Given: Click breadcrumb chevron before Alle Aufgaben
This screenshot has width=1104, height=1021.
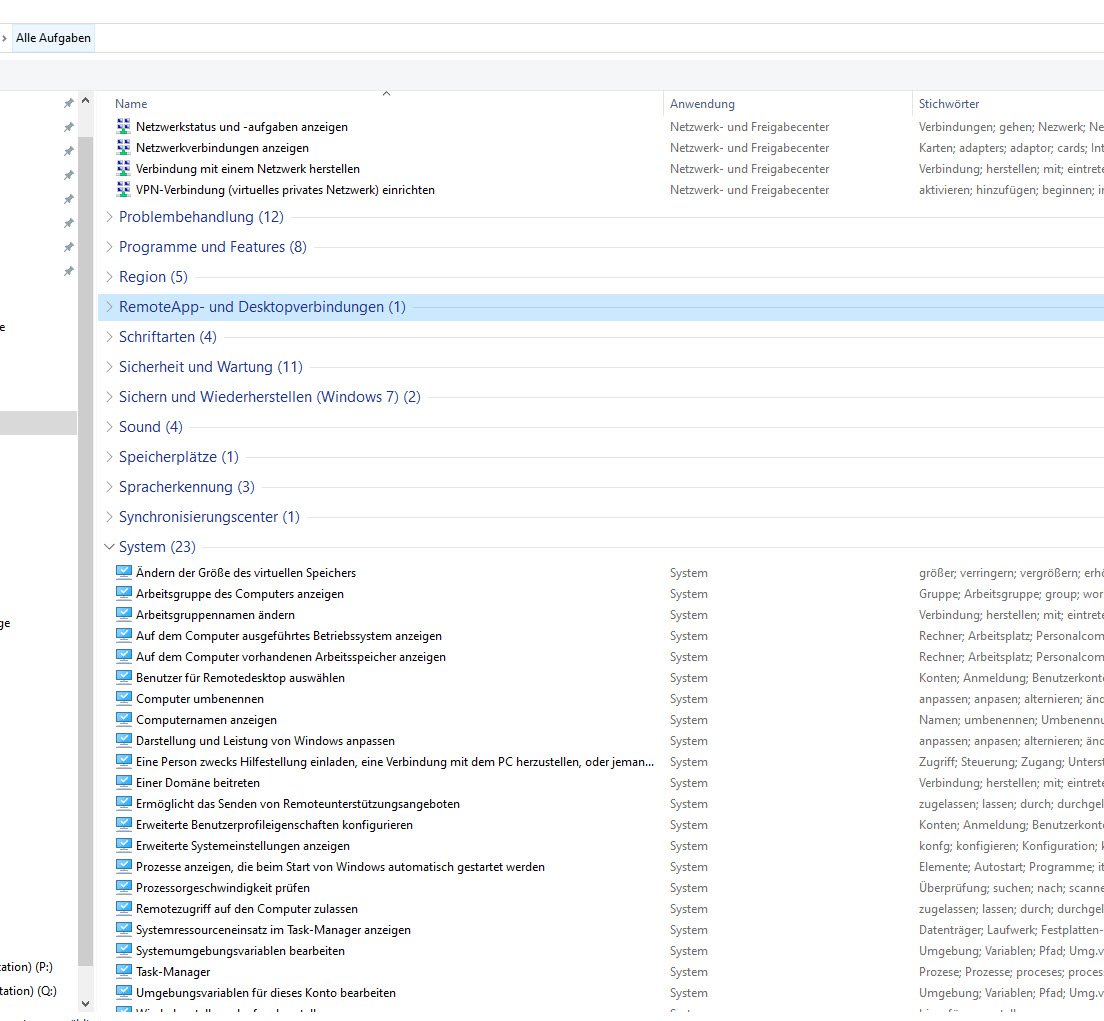Looking at the screenshot, I should pyautogui.click(x=4, y=38).
